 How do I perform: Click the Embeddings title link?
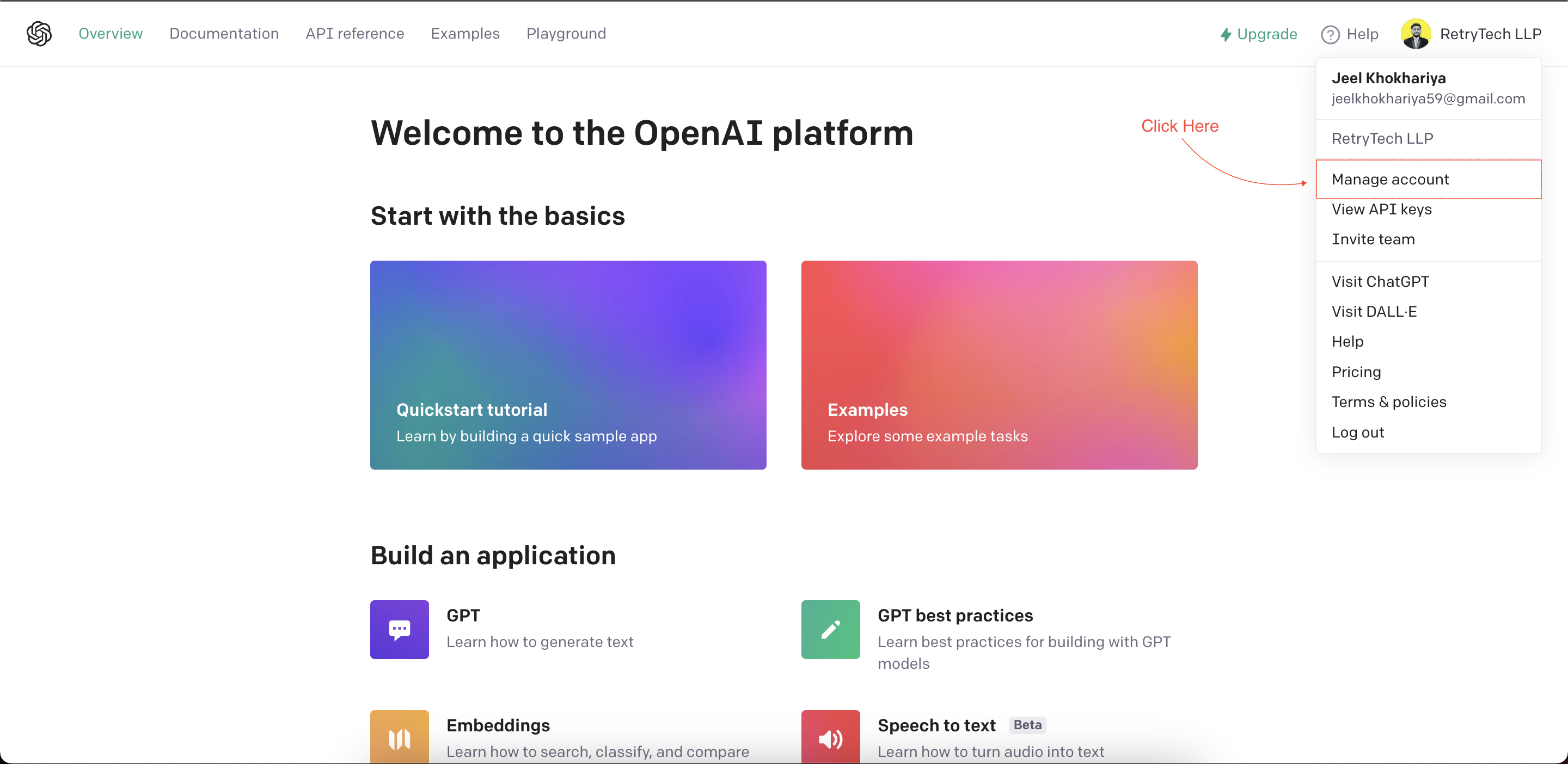coord(498,725)
